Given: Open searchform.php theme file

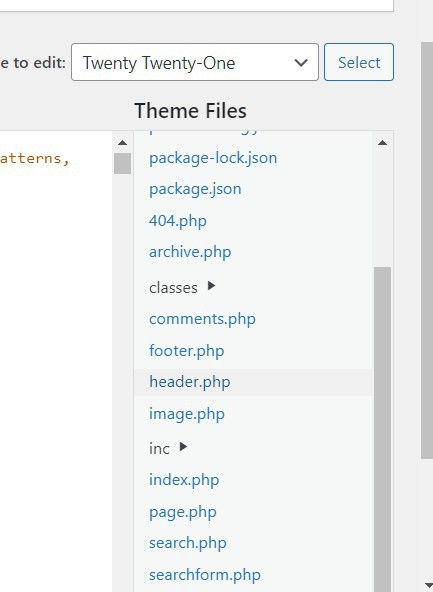Looking at the screenshot, I should point(205,575).
